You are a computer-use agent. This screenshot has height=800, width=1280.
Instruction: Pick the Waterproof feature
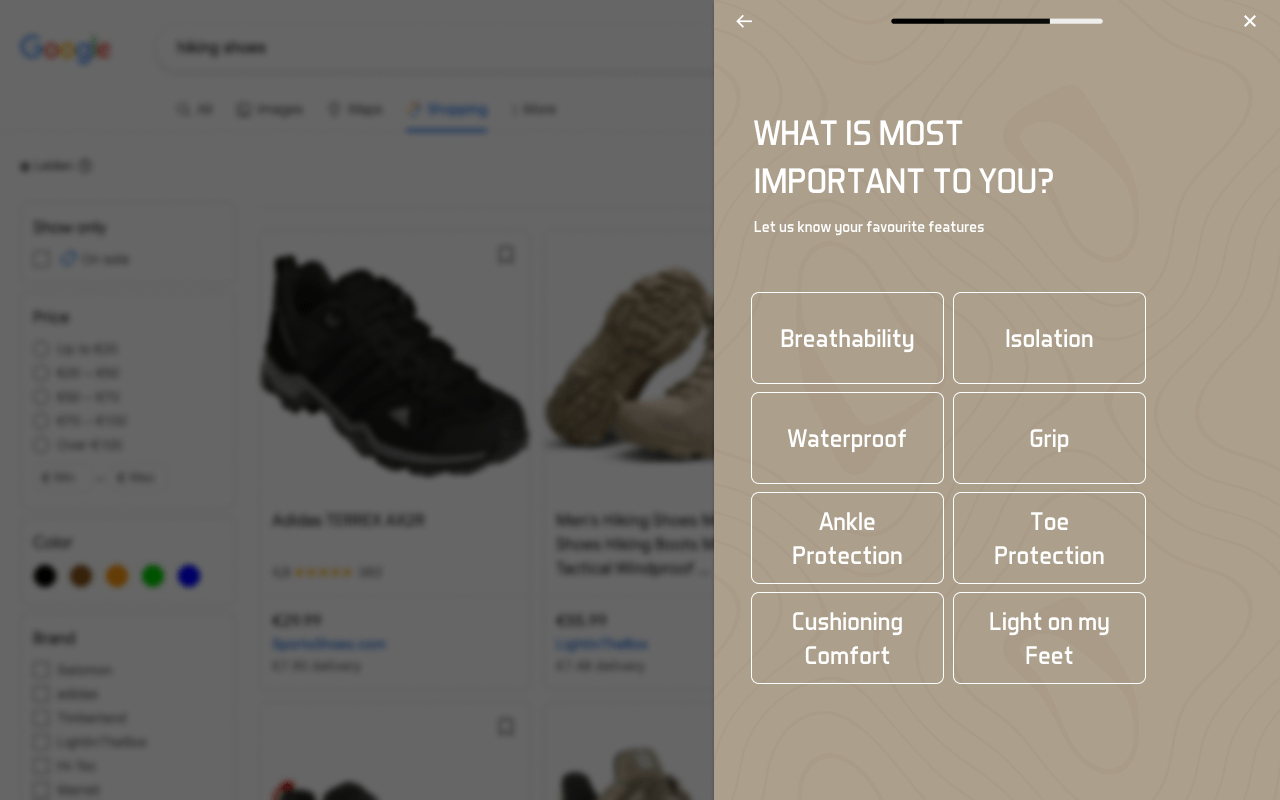click(847, 438)
